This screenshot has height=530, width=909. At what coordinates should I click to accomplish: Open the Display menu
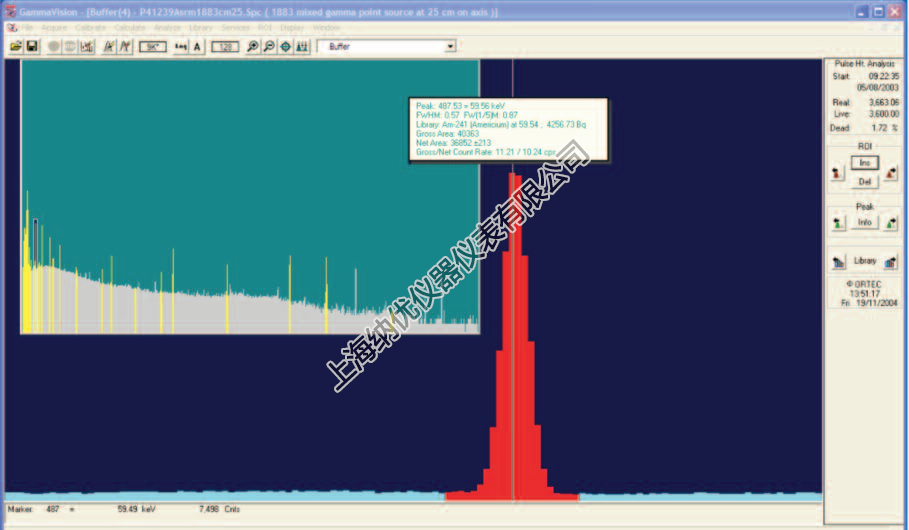point(292,27)
